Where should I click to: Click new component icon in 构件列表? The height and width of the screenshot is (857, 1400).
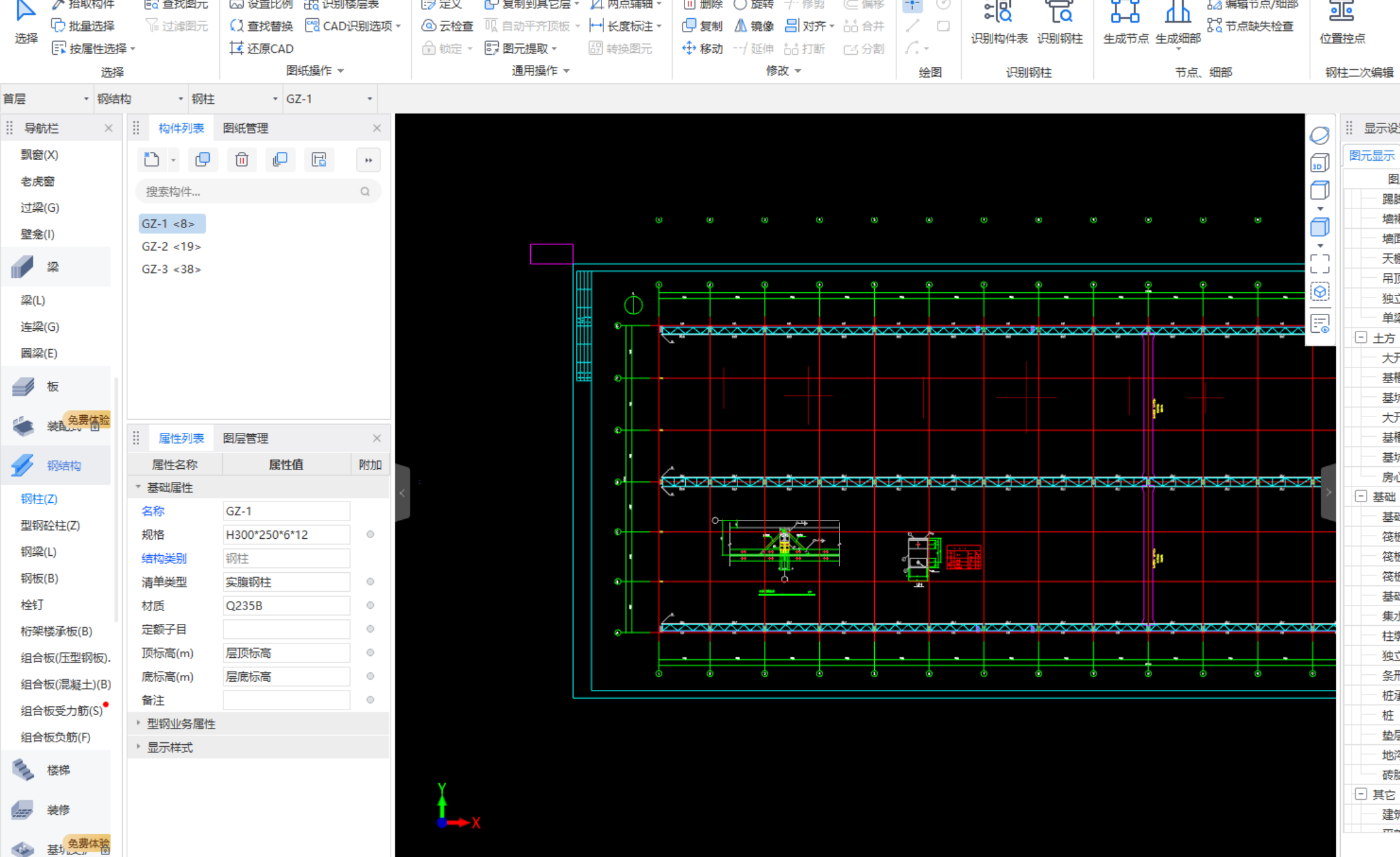152,160
